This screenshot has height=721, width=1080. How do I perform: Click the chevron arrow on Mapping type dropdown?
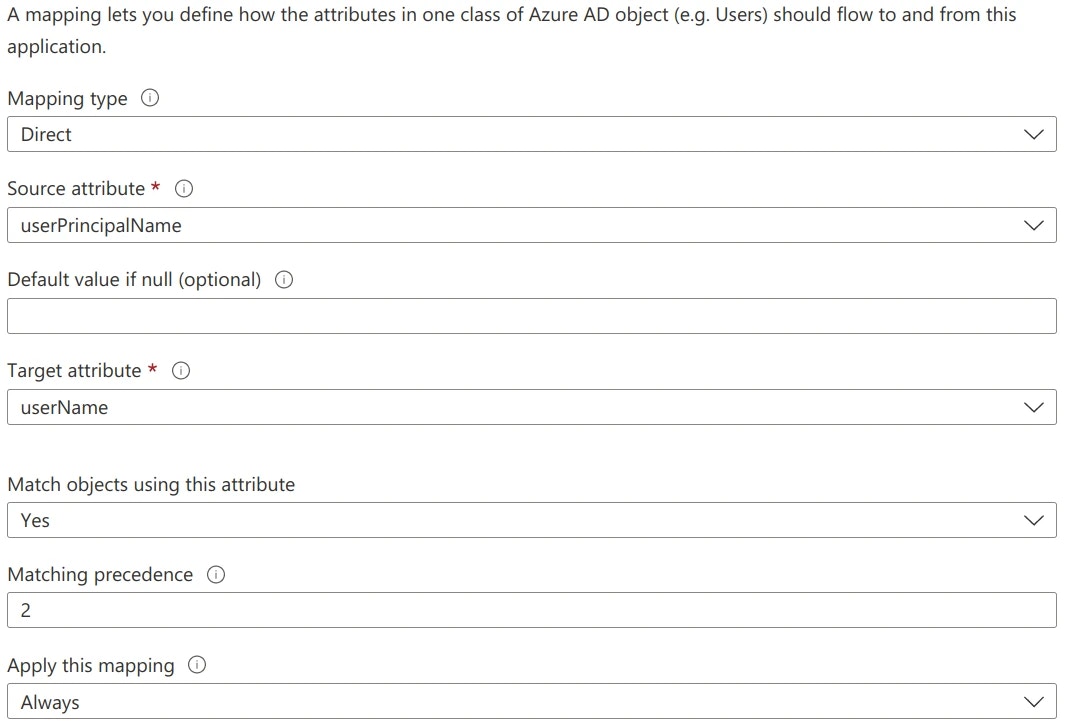point(1035,135)
